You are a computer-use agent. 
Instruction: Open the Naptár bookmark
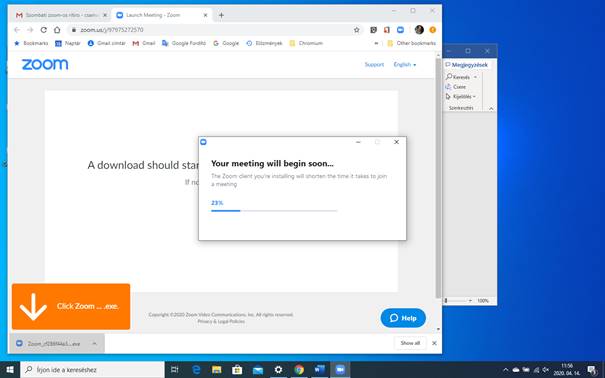coord(68,43)
